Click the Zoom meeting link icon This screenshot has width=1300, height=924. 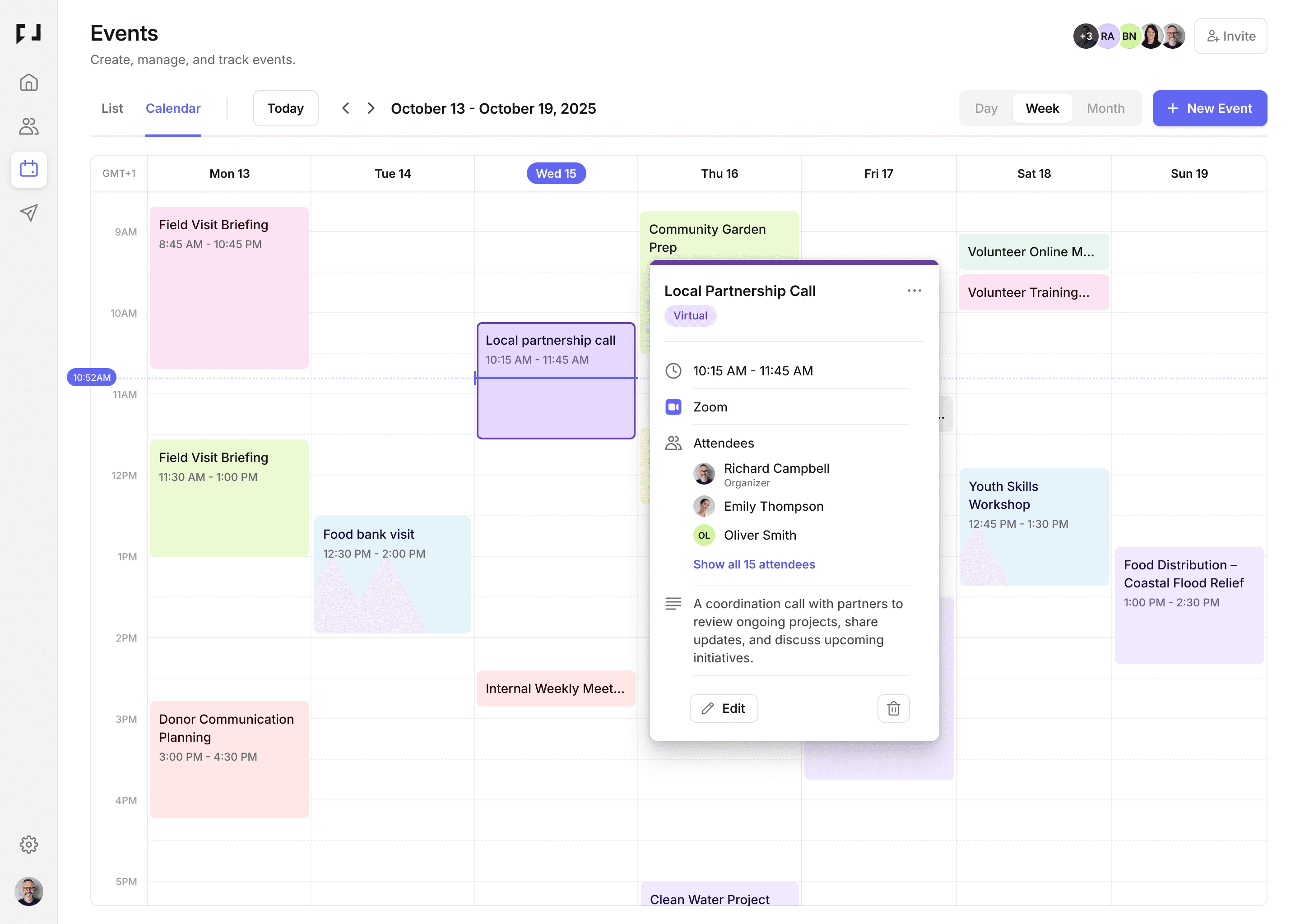(673, 407)
